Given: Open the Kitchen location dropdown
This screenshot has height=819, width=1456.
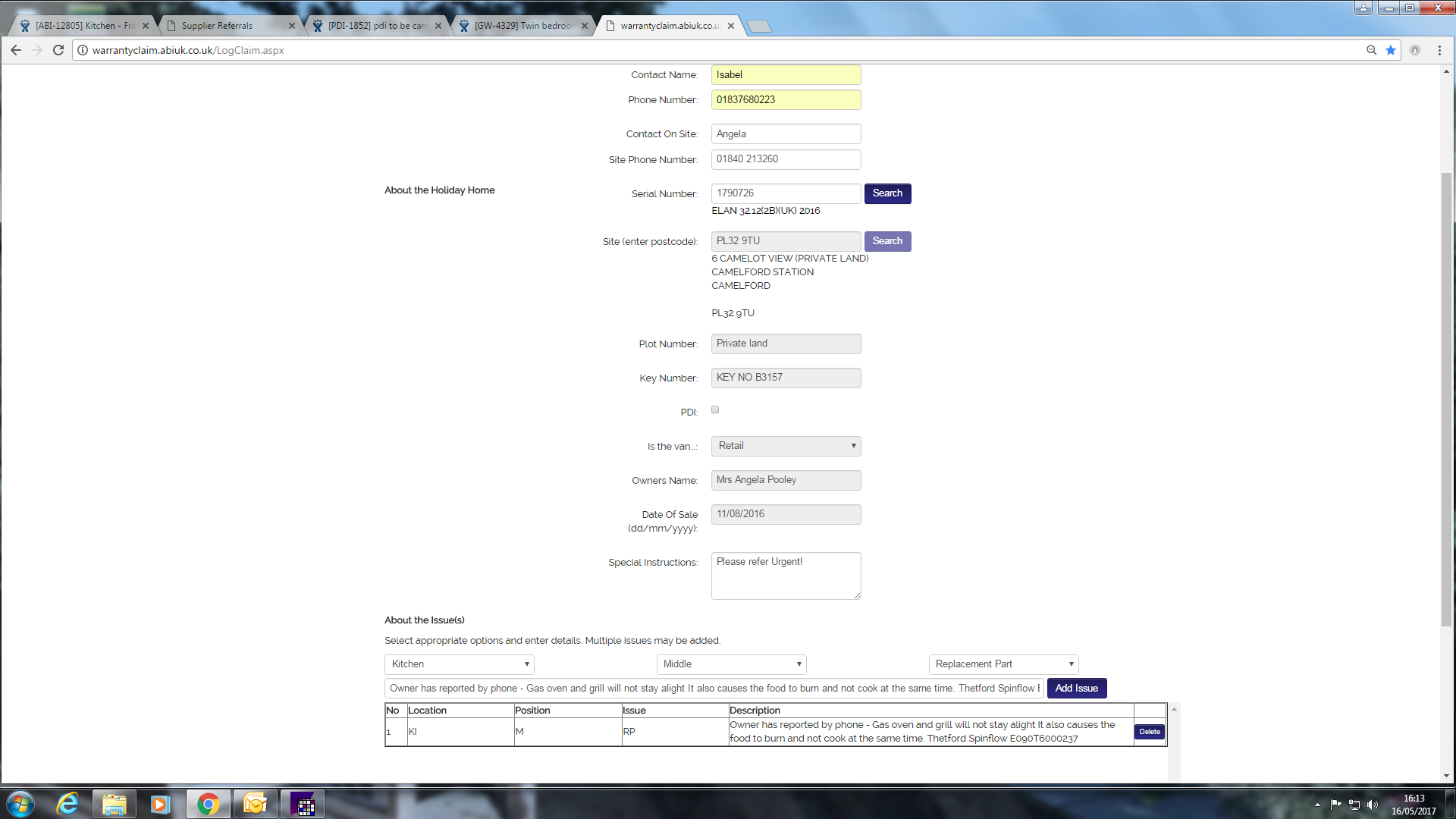Looking at the screenshot, I should (459, 664).
